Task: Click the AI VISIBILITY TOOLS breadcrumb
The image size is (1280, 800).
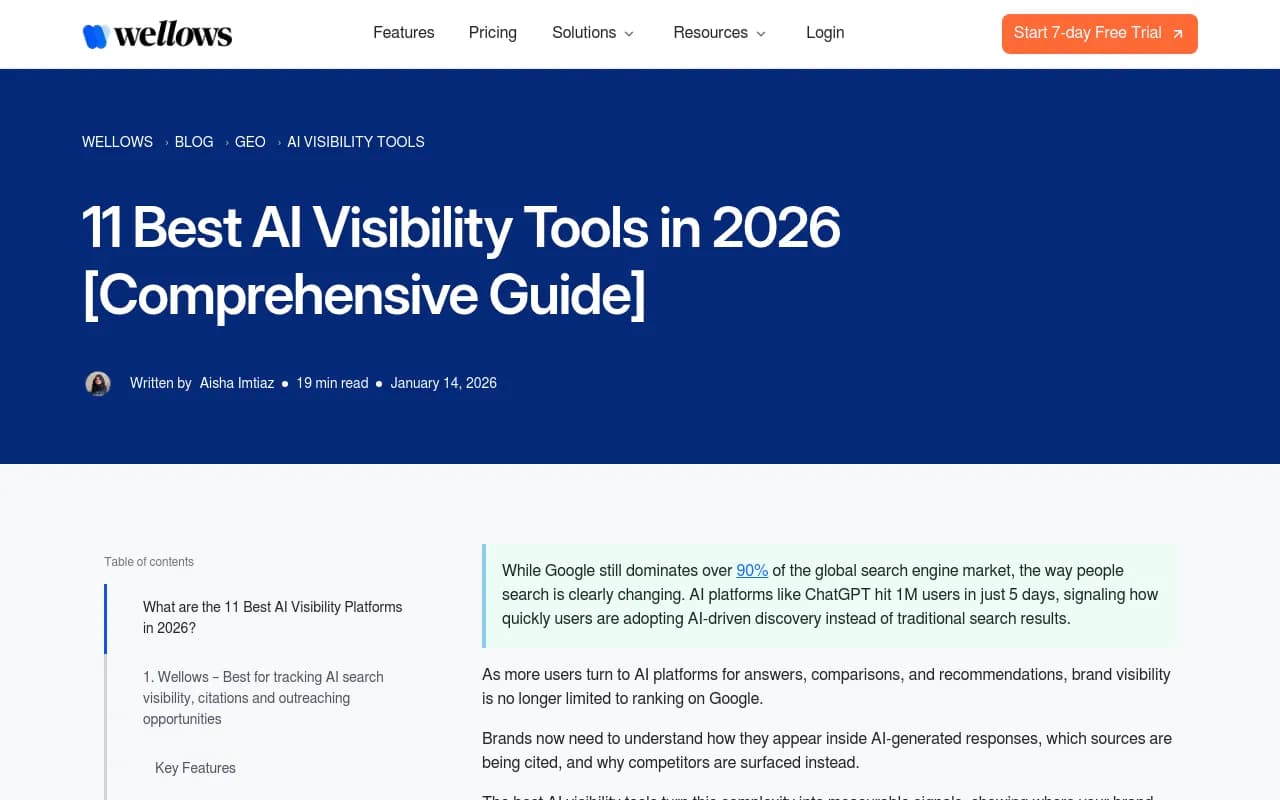Action: tap(355, 142)
